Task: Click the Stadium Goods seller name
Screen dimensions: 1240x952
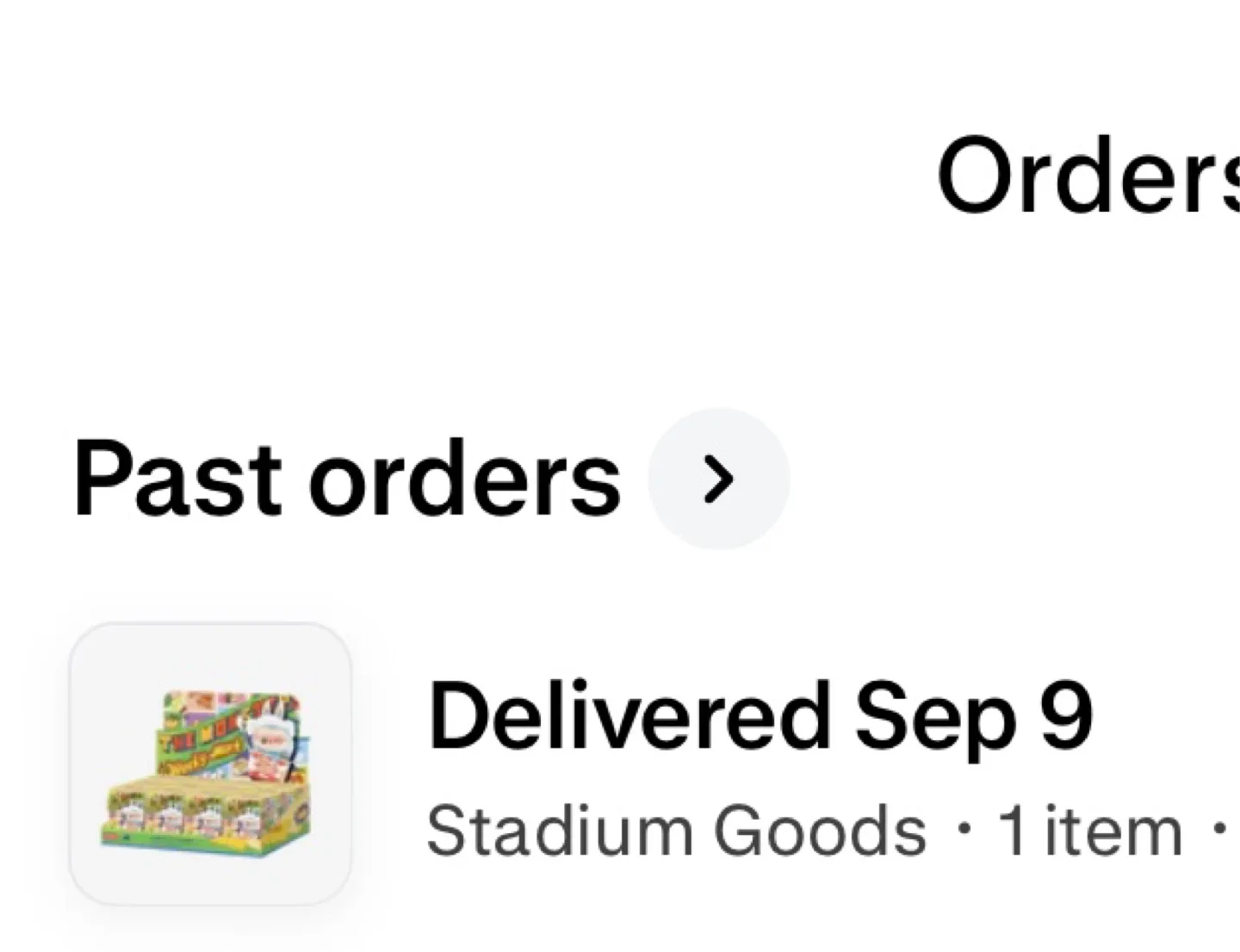Action: tap(677, 831)
